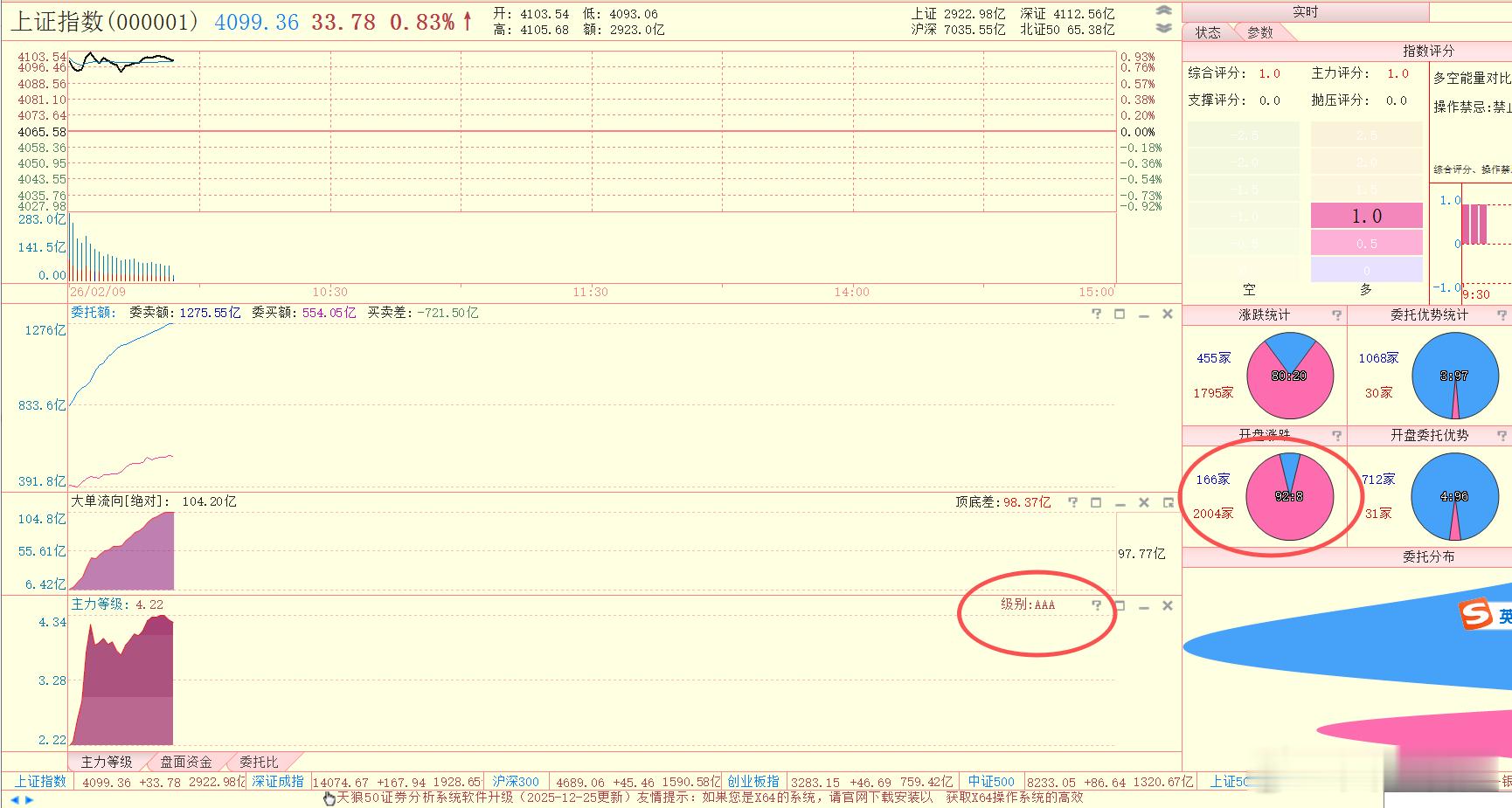Maximize the 委托额 chart panel

(x=1120, y=314)
